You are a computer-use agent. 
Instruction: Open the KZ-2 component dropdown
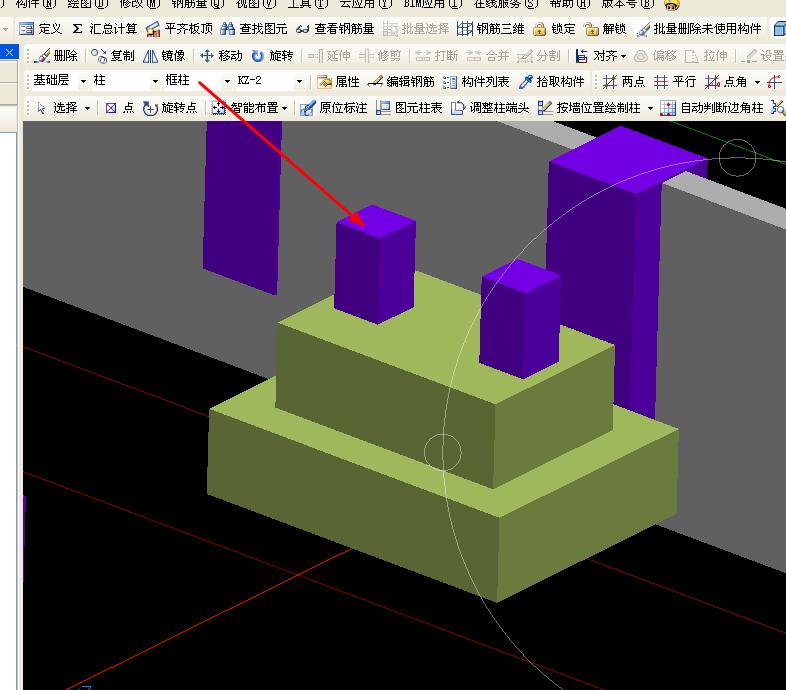299,81
